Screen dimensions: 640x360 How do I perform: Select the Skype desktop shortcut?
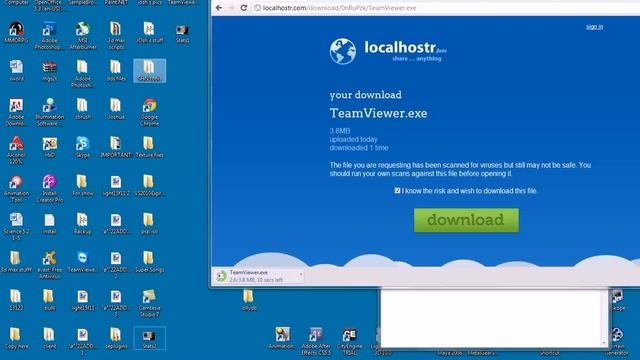pyautogui.click(x=83, y=147)
